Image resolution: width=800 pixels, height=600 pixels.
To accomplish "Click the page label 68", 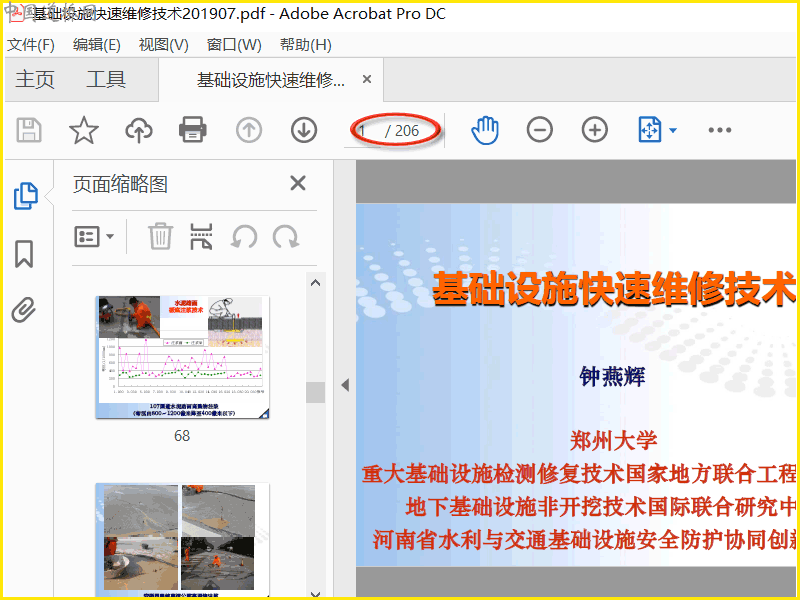I will point(182,436).
